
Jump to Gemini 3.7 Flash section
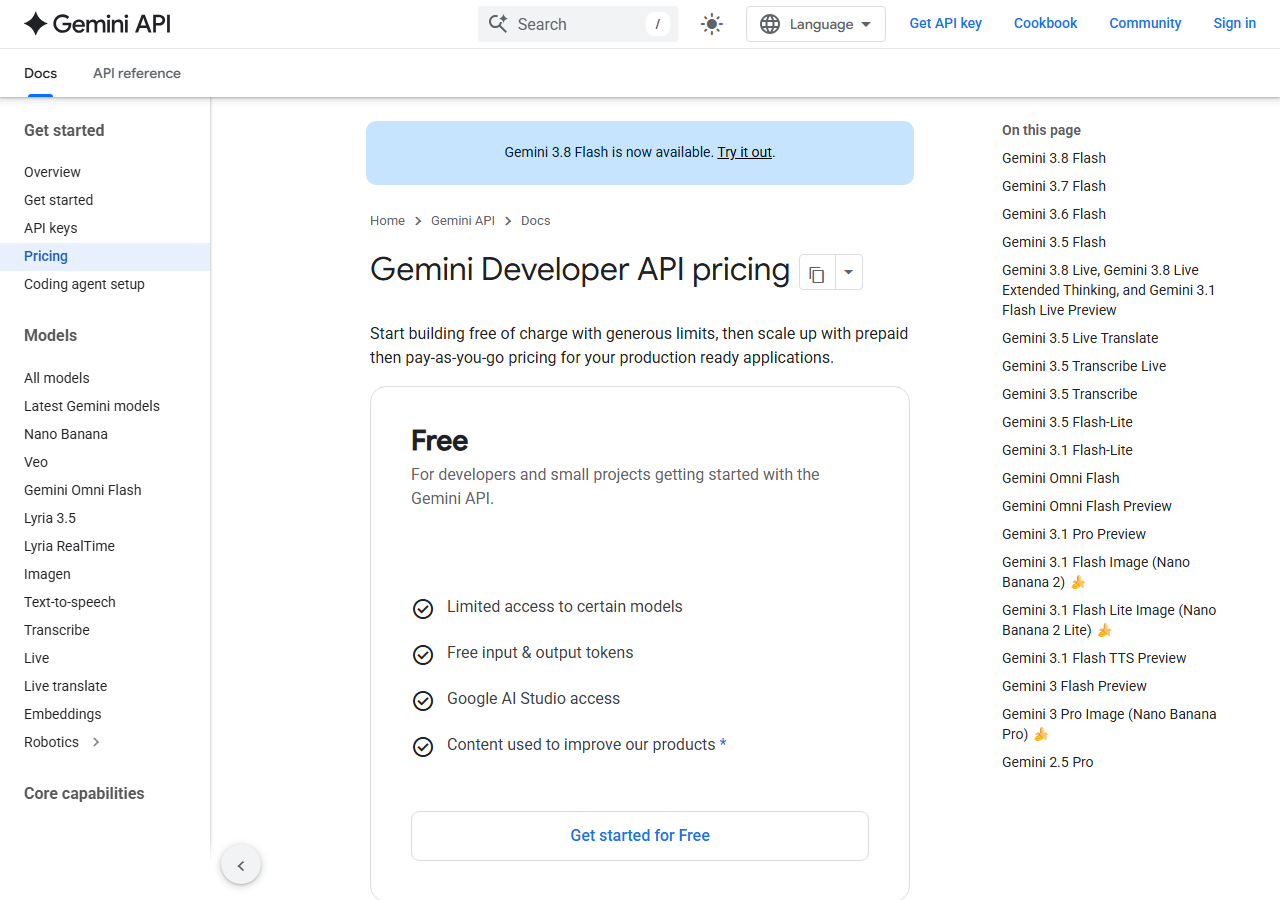click(x=1054, y=186)
